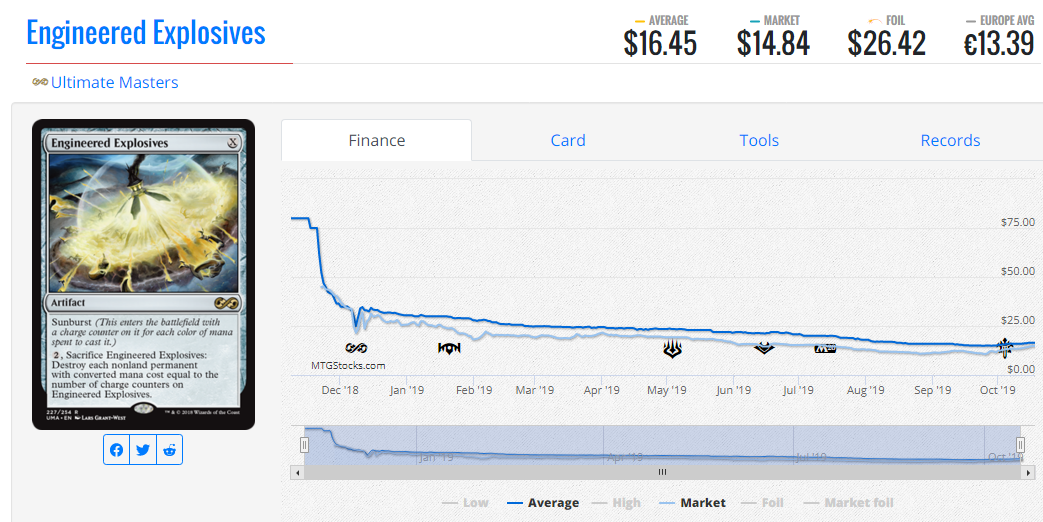Click the Apr '19 axis label
This screenshot has width=1043, height=522.
coord(601,390)
